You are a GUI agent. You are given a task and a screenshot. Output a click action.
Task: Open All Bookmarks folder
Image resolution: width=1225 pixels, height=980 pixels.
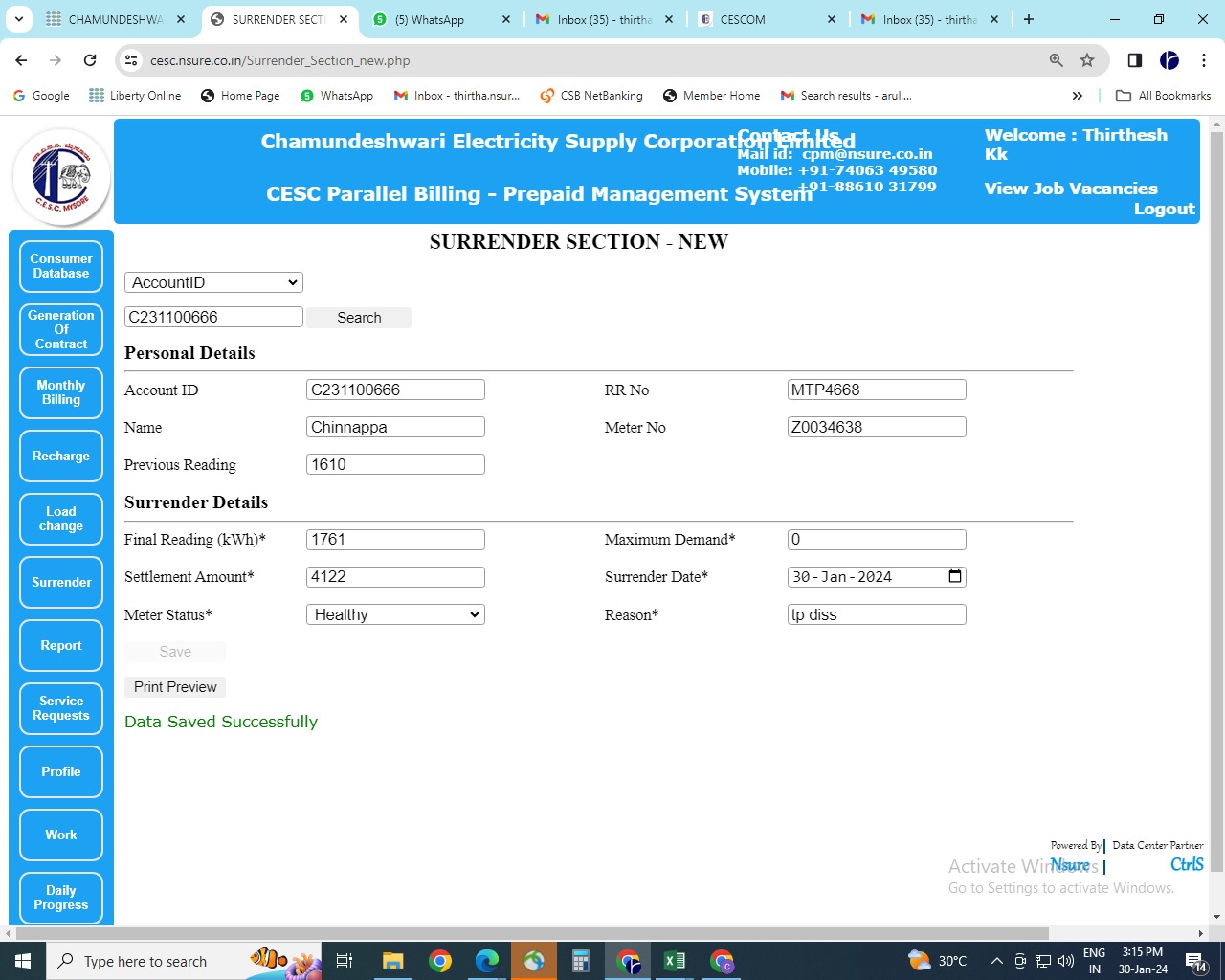click(1164, 96)
